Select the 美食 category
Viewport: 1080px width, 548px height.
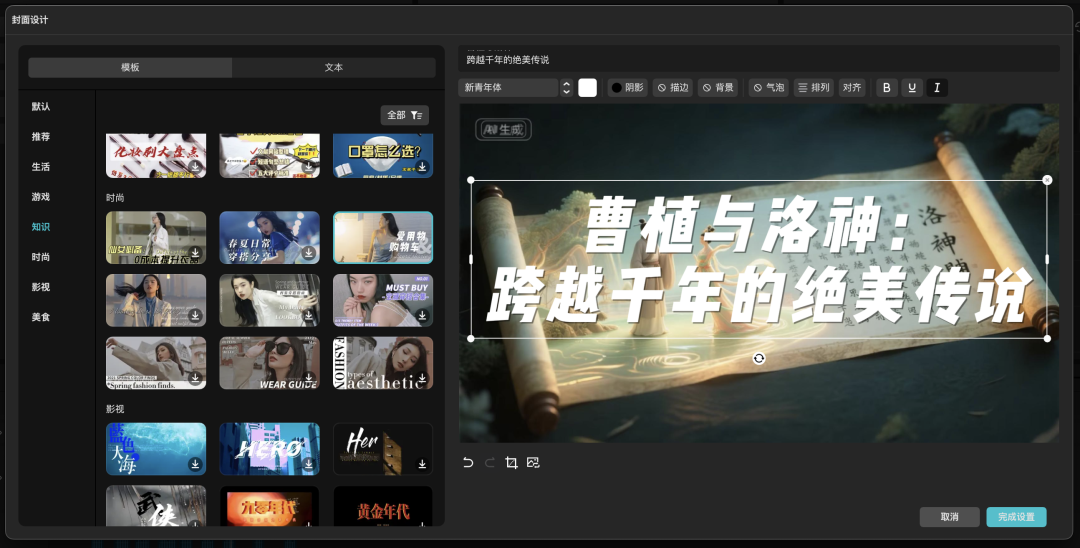click(x=41, y=317)
